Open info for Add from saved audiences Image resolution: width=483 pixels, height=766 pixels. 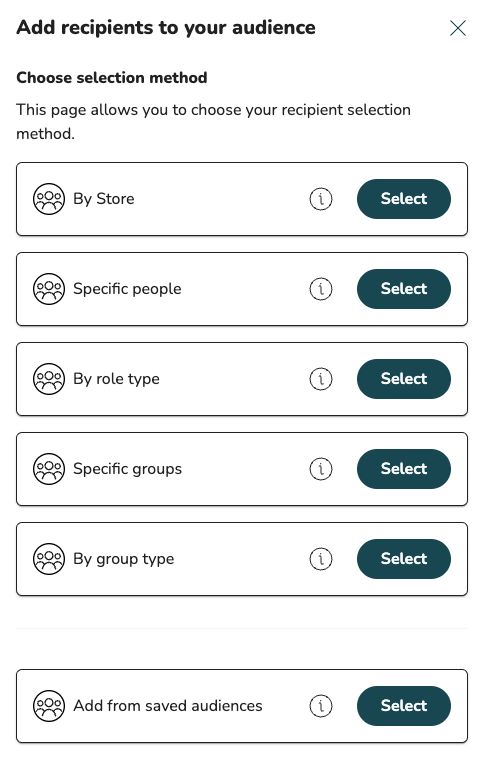(321, 705)
